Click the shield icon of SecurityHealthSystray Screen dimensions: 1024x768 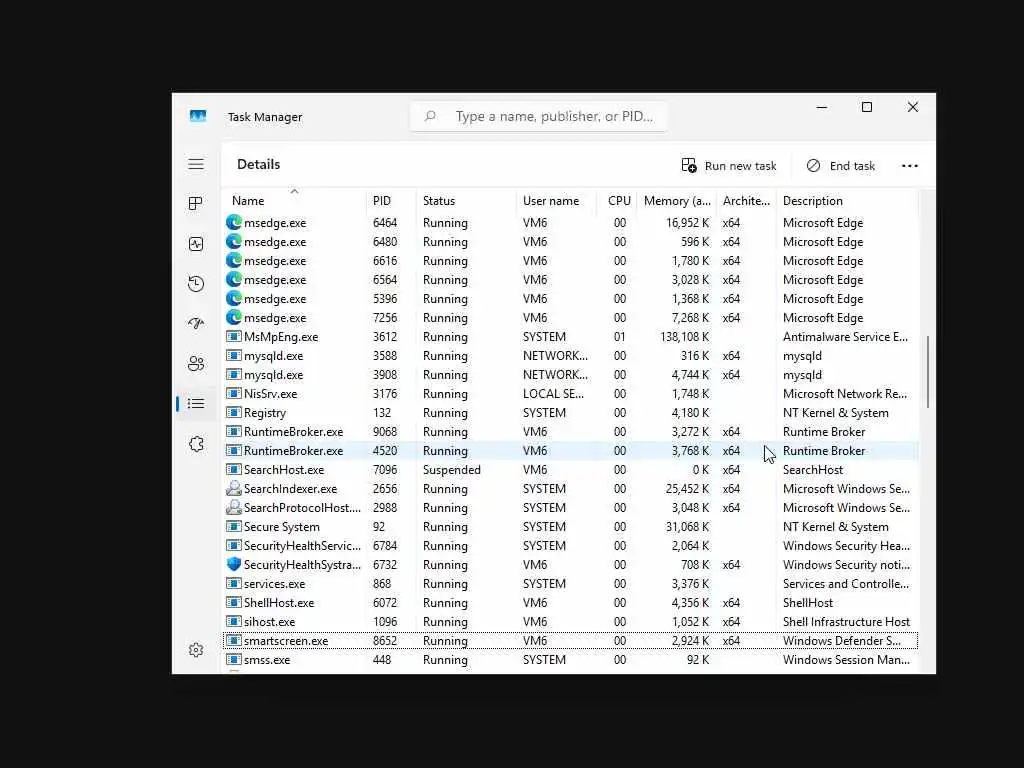click(x=234, y=564)
